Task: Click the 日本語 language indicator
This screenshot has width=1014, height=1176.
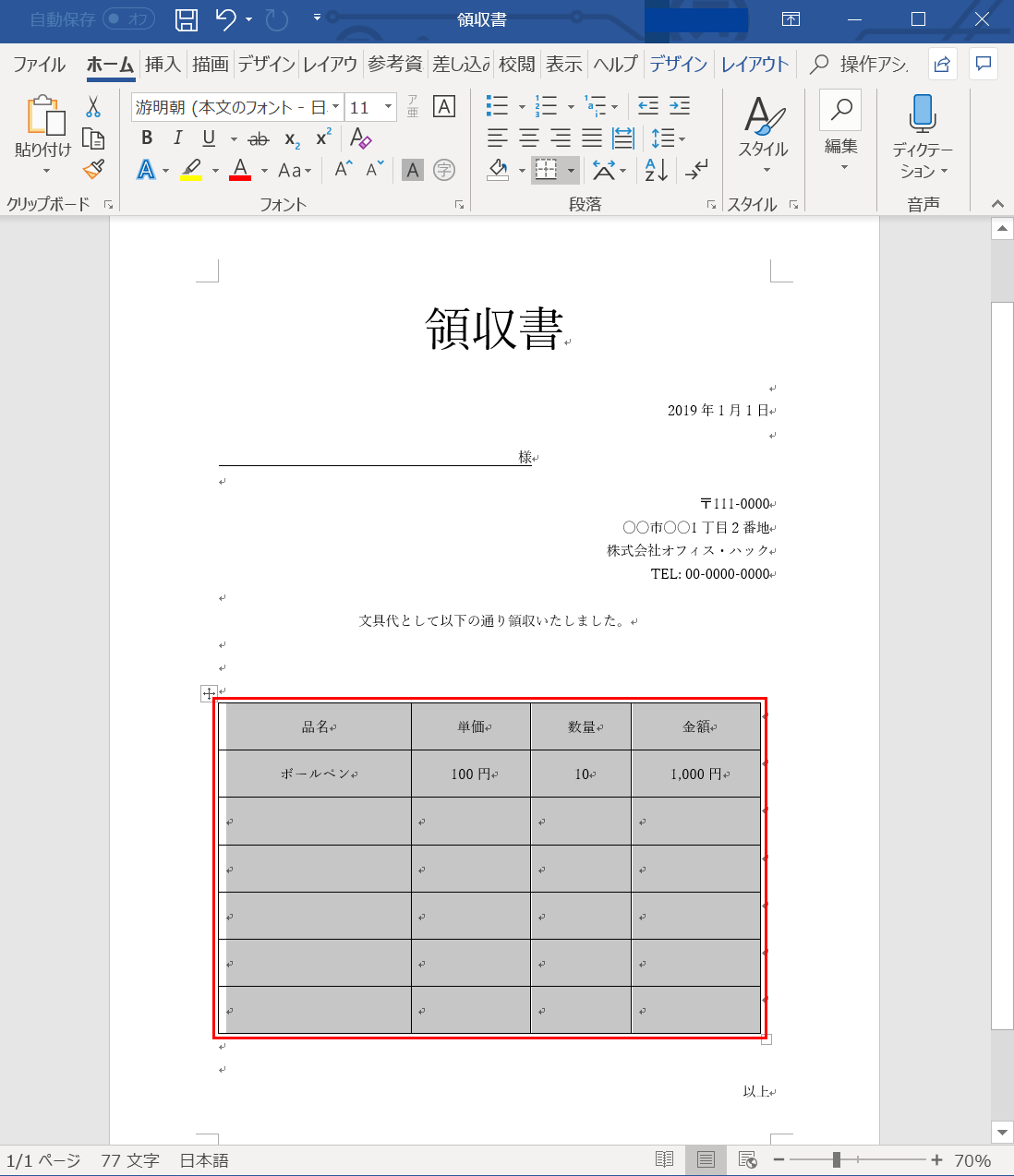Action: tap(204, 1160)
